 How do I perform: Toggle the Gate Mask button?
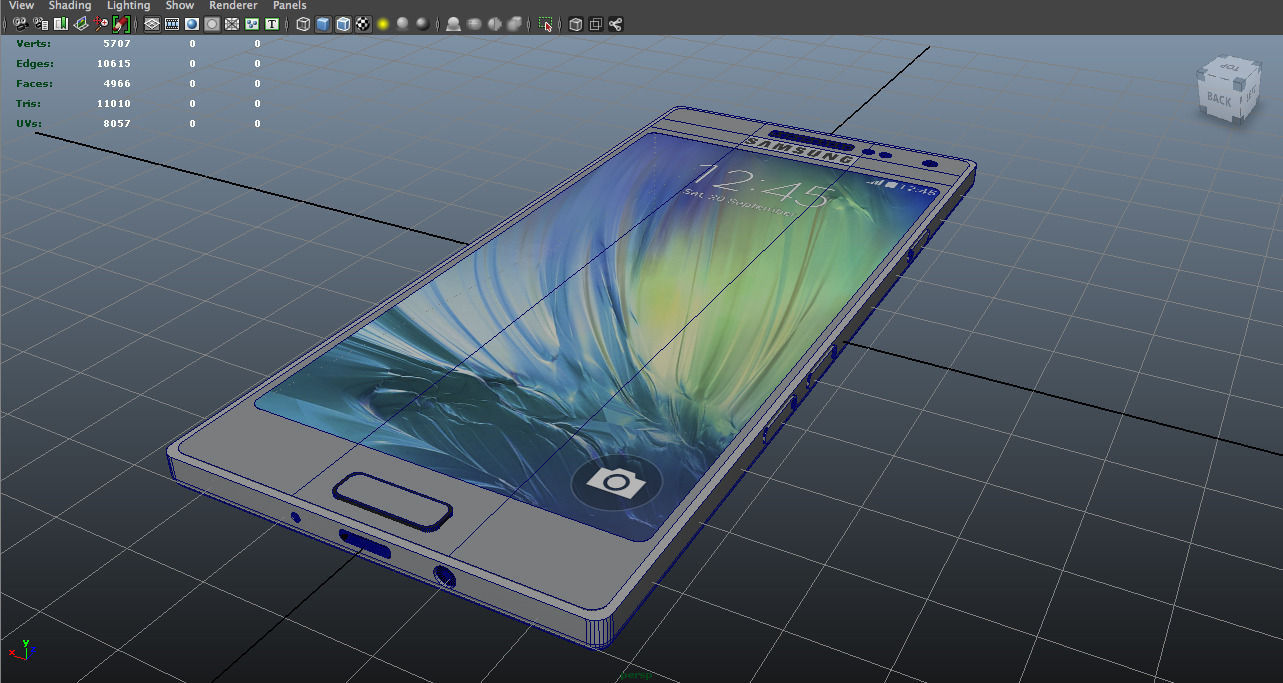click(212, 23)
